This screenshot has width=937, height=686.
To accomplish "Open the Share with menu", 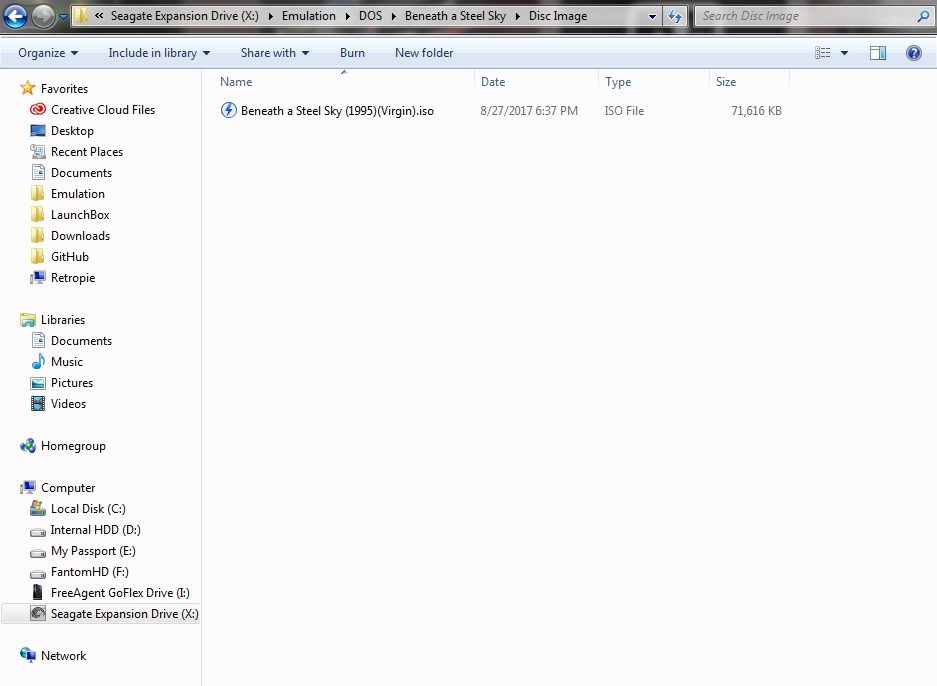I will pyautogui.click(x=275, y=53).
